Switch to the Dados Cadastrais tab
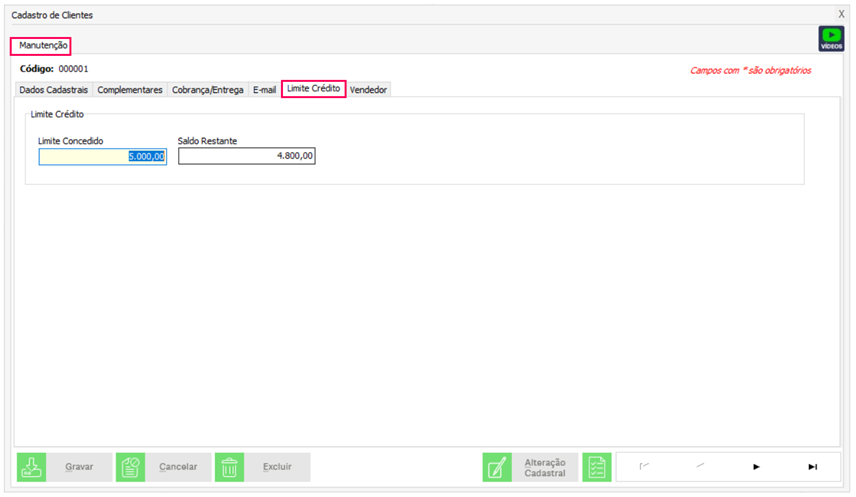 coord(54,90)
